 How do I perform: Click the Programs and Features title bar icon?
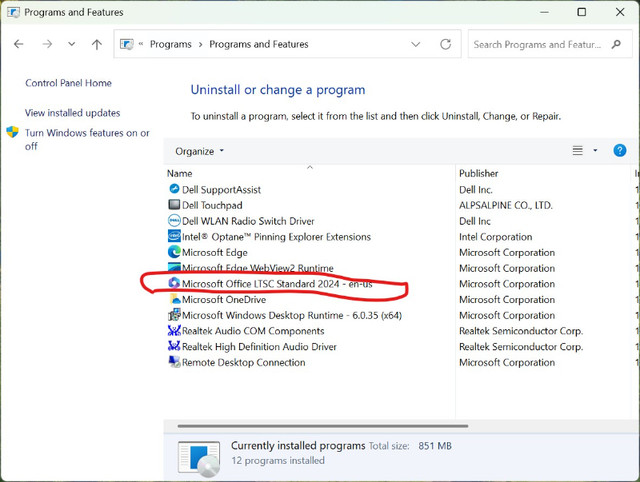coord(13,12)
